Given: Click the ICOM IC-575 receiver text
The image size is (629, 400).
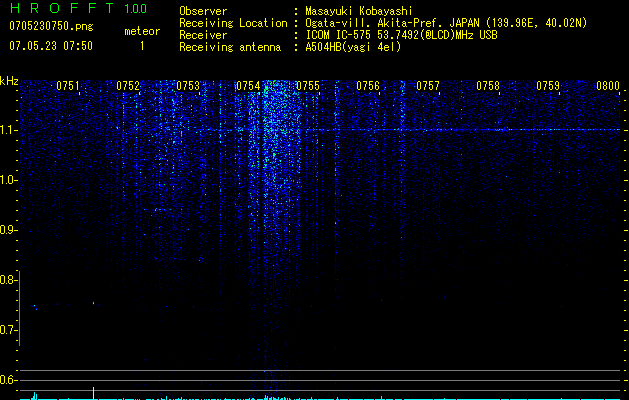Looking at the screenshot, I should pyautogui.click(x=401, y=35).
